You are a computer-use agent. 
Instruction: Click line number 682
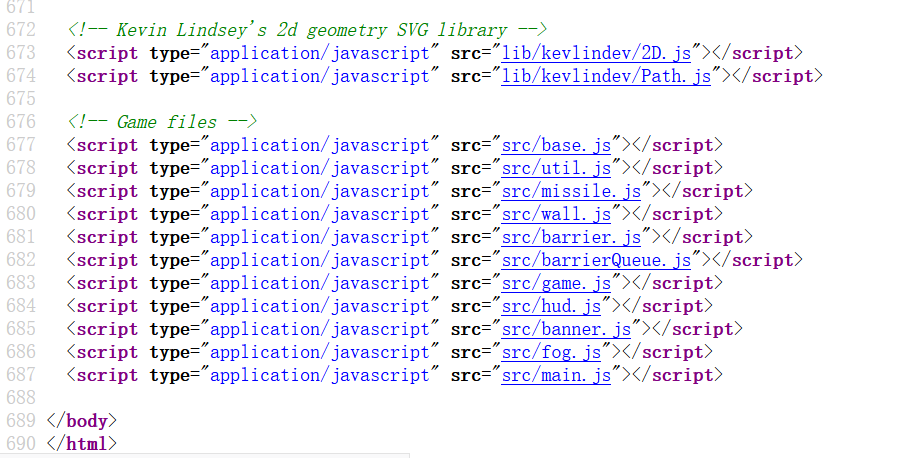tap(21, 260)
